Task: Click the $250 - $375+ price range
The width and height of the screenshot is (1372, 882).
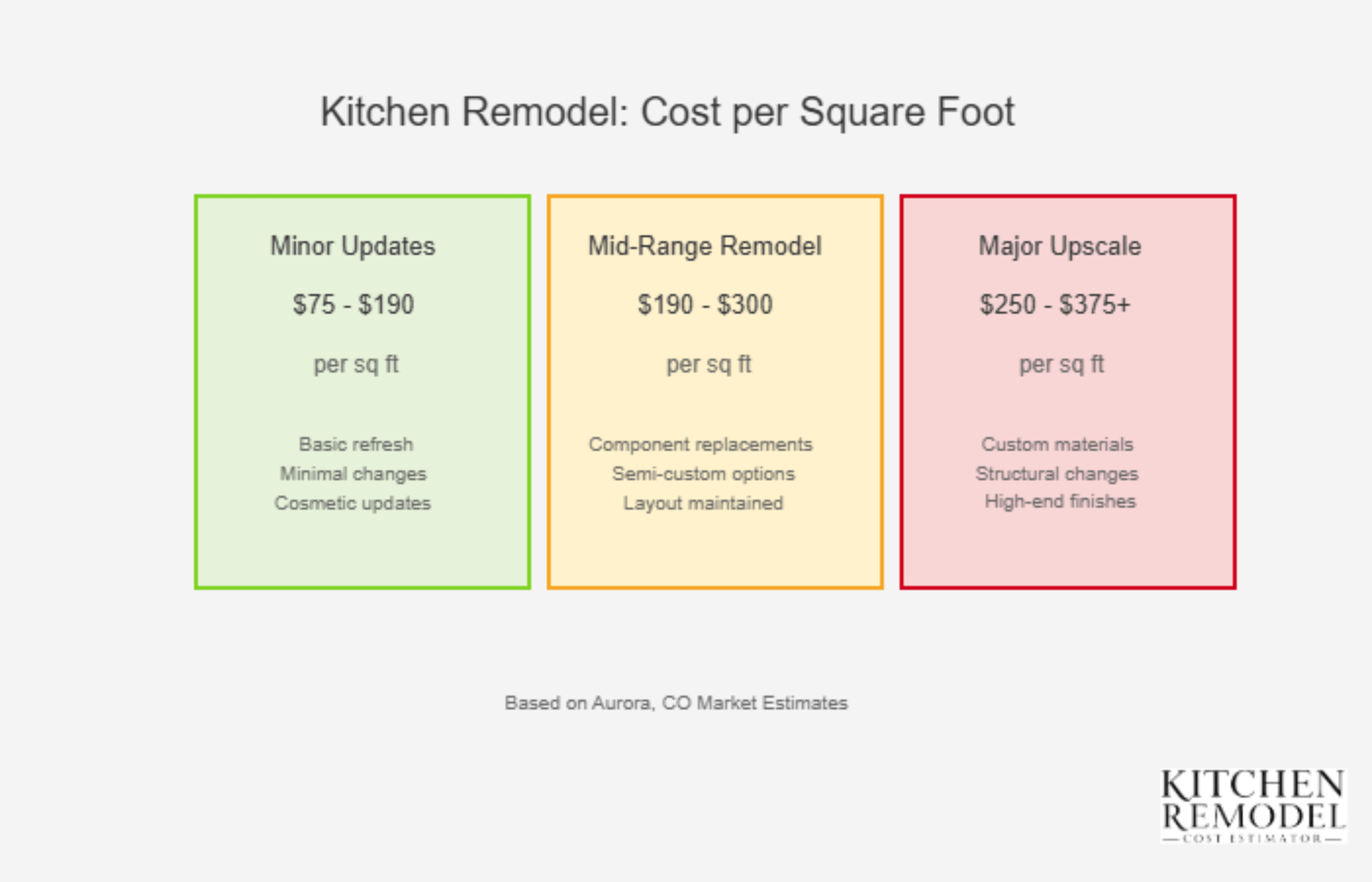Action: tap(1055, 304)
